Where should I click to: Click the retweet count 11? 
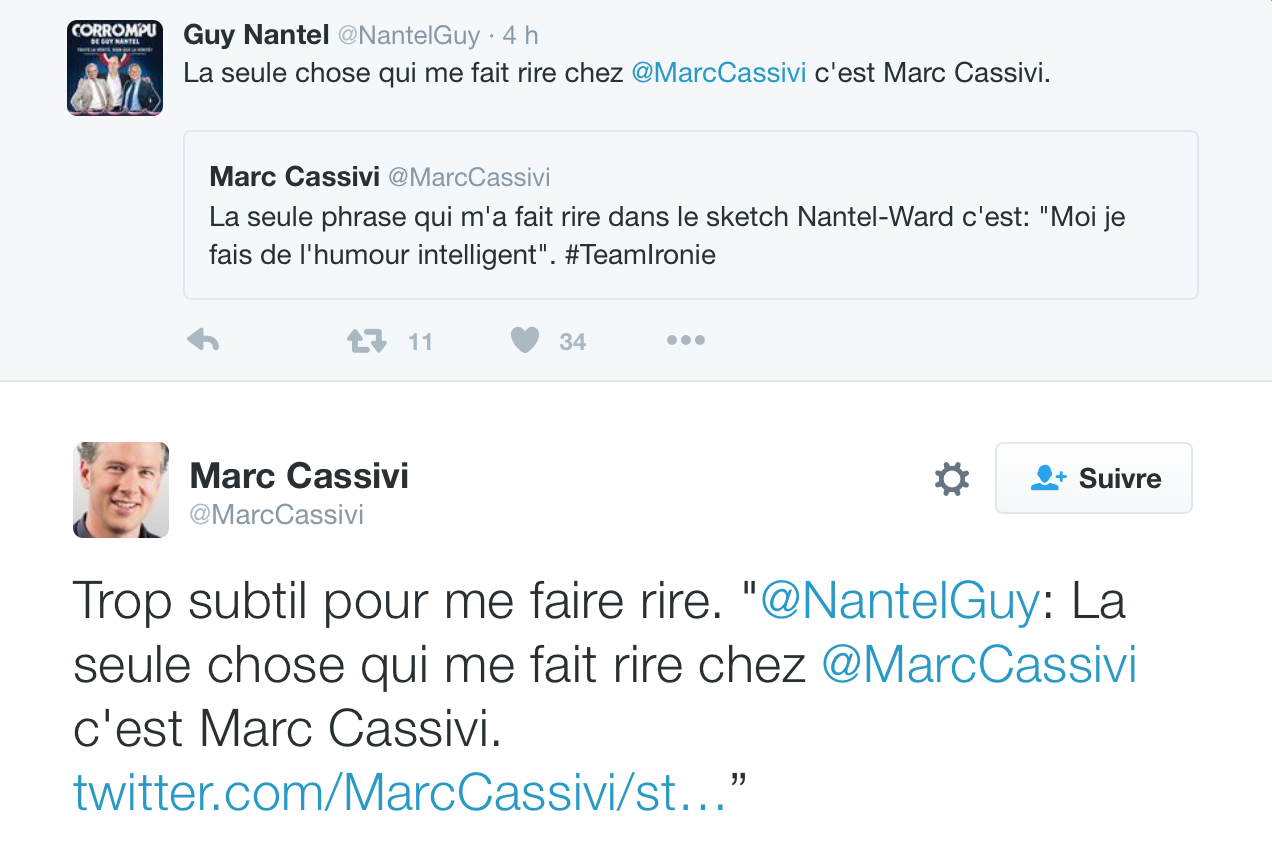tap(420, 342)
